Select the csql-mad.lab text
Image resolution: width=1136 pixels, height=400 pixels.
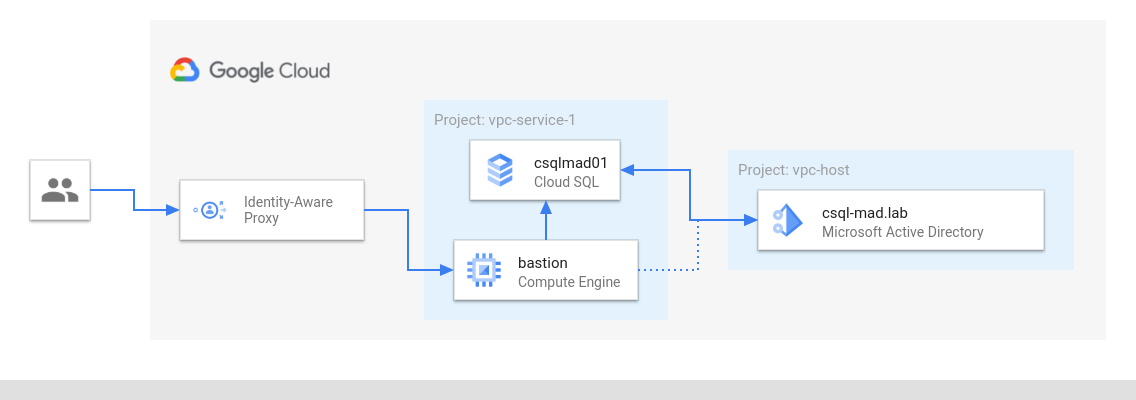pos(864,213)
